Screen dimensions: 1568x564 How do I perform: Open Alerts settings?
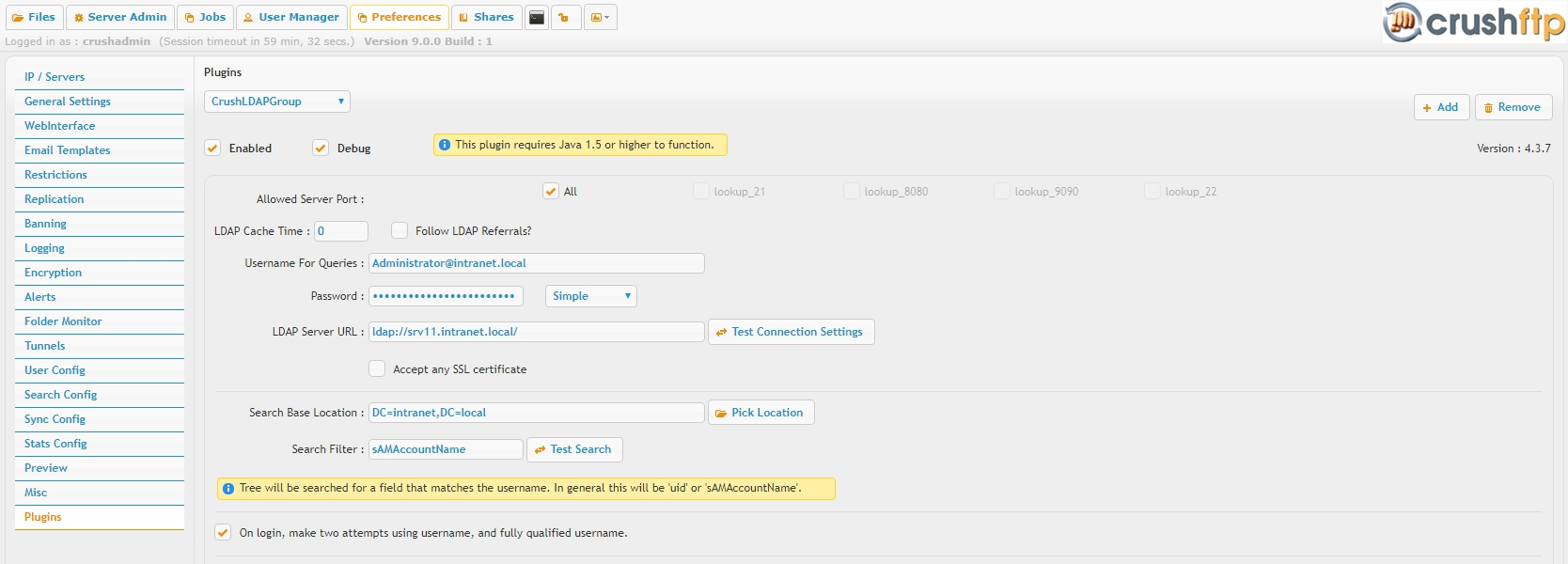pos(99,297)
